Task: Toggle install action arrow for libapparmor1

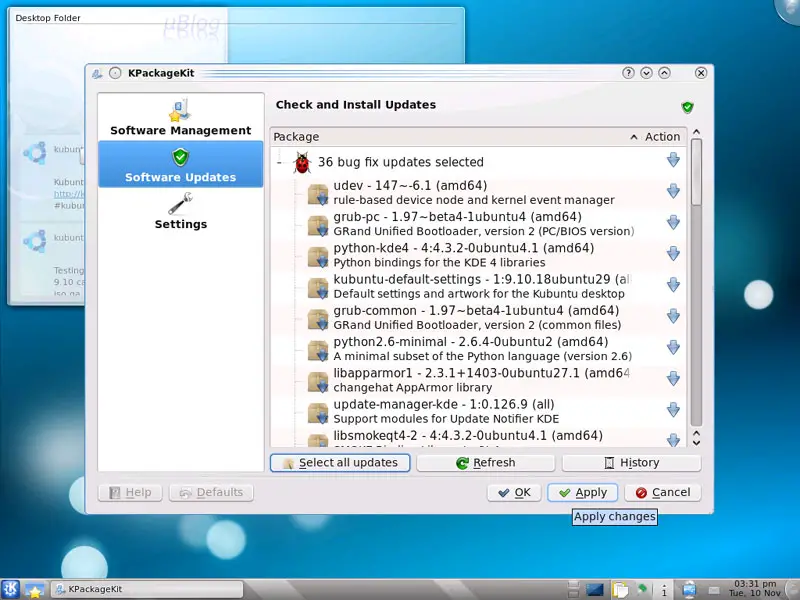Action: pos(673,379)
